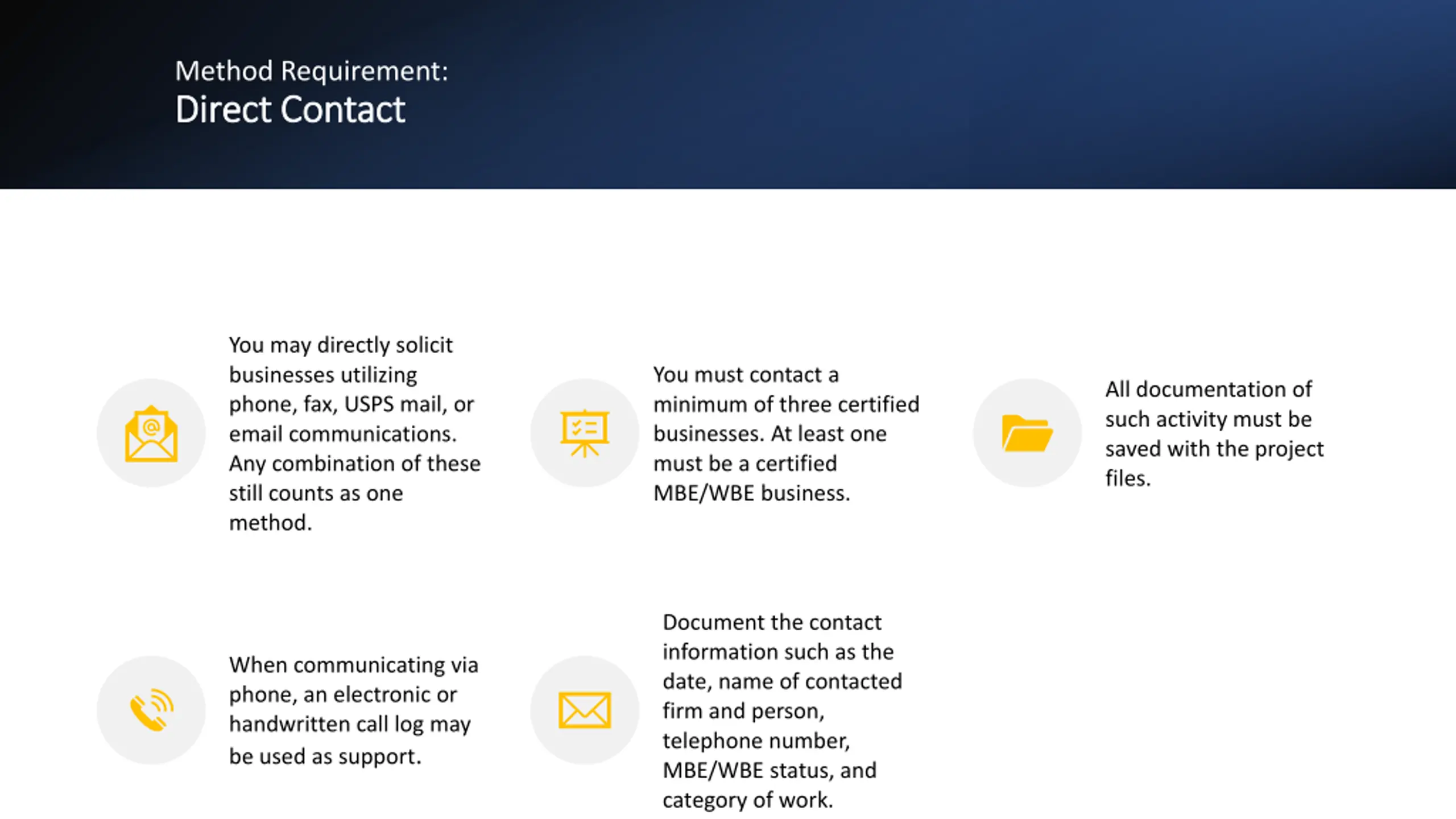Select the 'When communicating via' text line
This screenshot has width=1456, height=819.
point(354,665)
